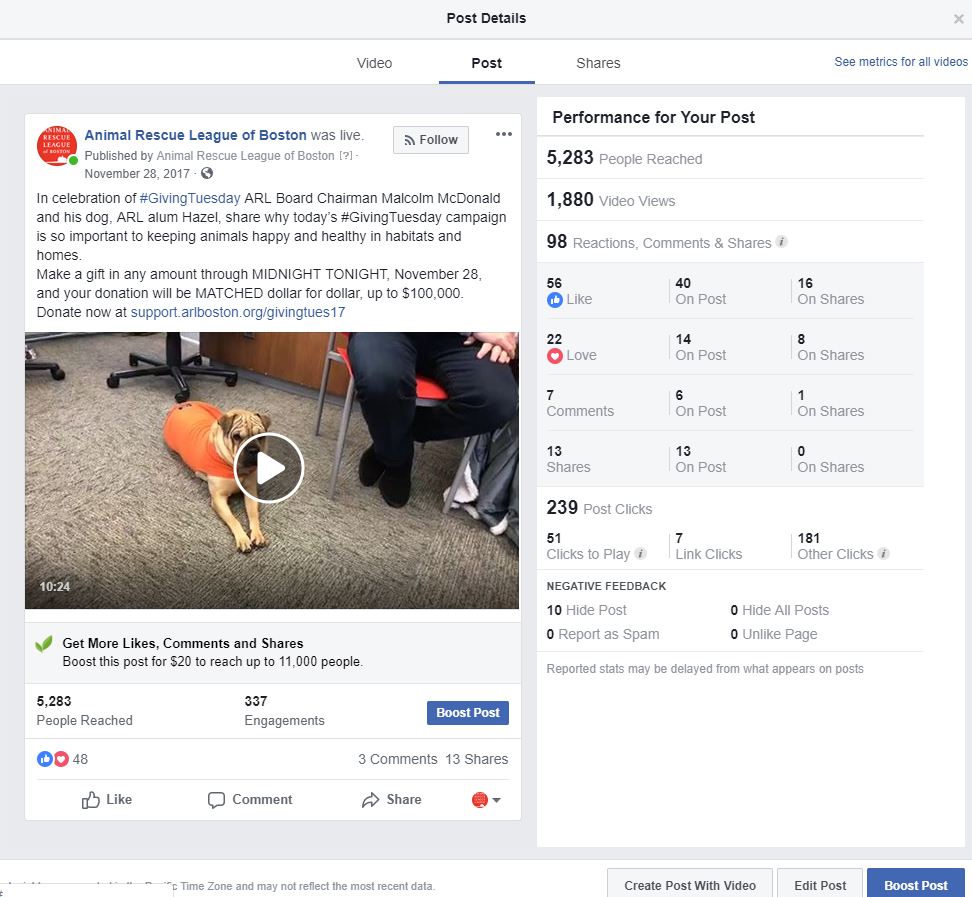Viewport: 972px width, 897px height.
Task: Open the post options ellipsis menu
Action: click(503, 135)
